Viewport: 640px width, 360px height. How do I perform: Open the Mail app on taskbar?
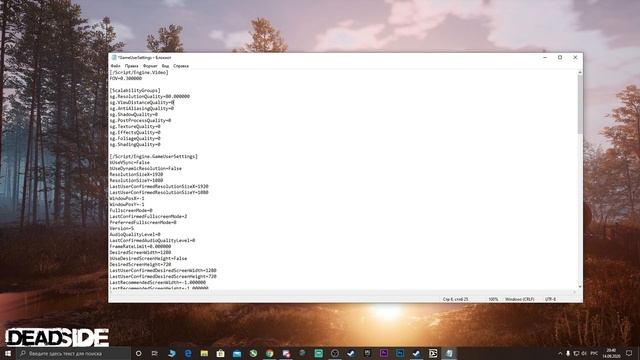click(x=237, y=353)
